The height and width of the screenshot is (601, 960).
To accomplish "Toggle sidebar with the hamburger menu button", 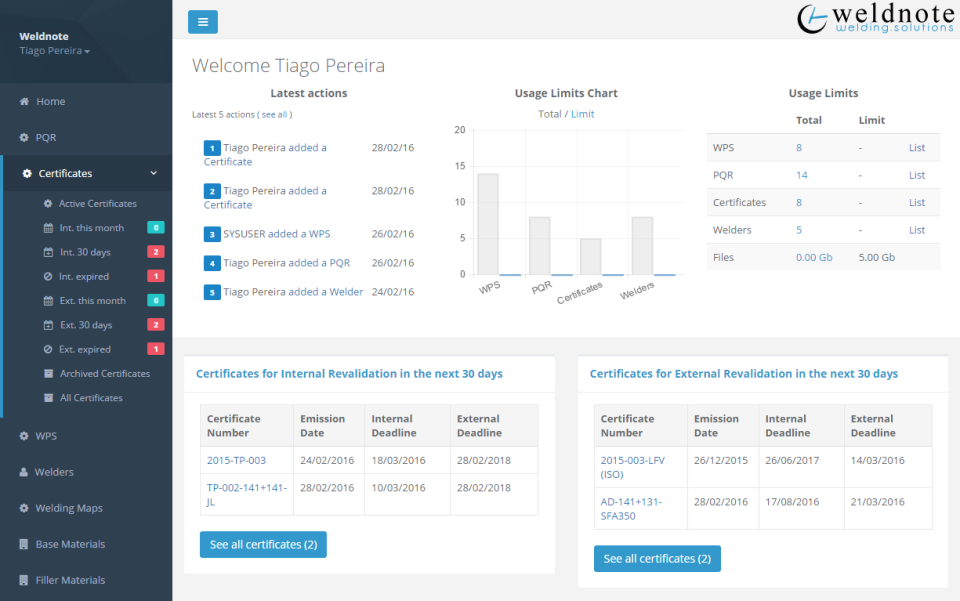I will coord(203,22).
